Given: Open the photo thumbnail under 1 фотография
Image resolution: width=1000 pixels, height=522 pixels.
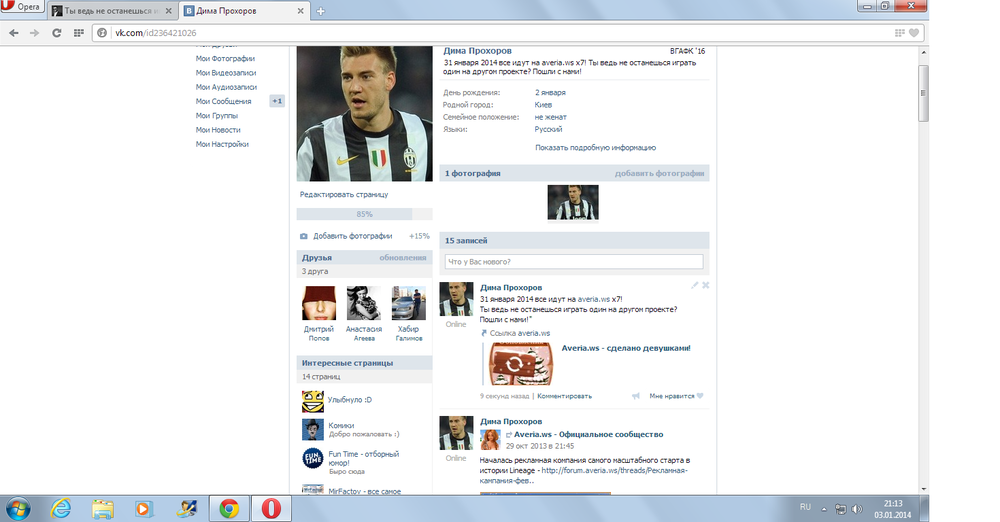Looking at the screenshot, I should coord(573,202).
